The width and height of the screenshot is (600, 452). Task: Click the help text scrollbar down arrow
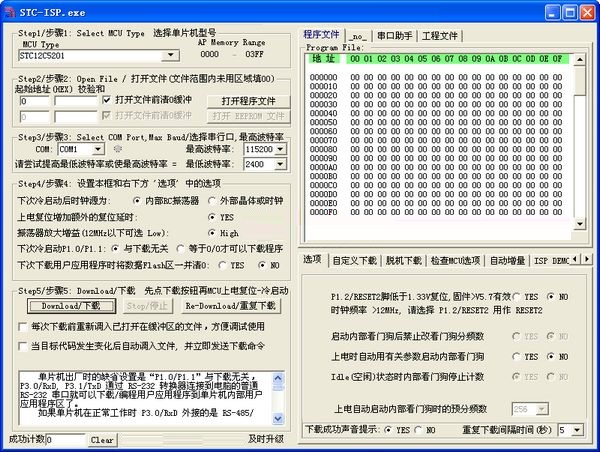(x=278, y=418)
